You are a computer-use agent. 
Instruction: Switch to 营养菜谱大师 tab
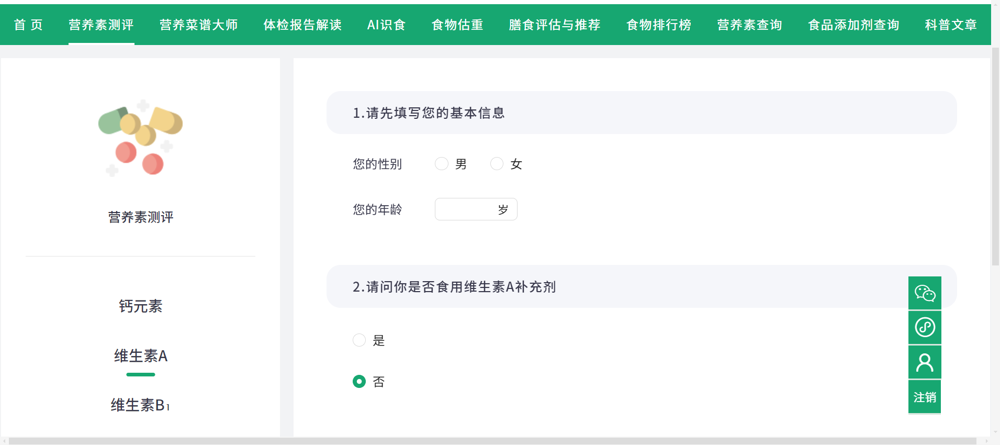click(198, 24)
